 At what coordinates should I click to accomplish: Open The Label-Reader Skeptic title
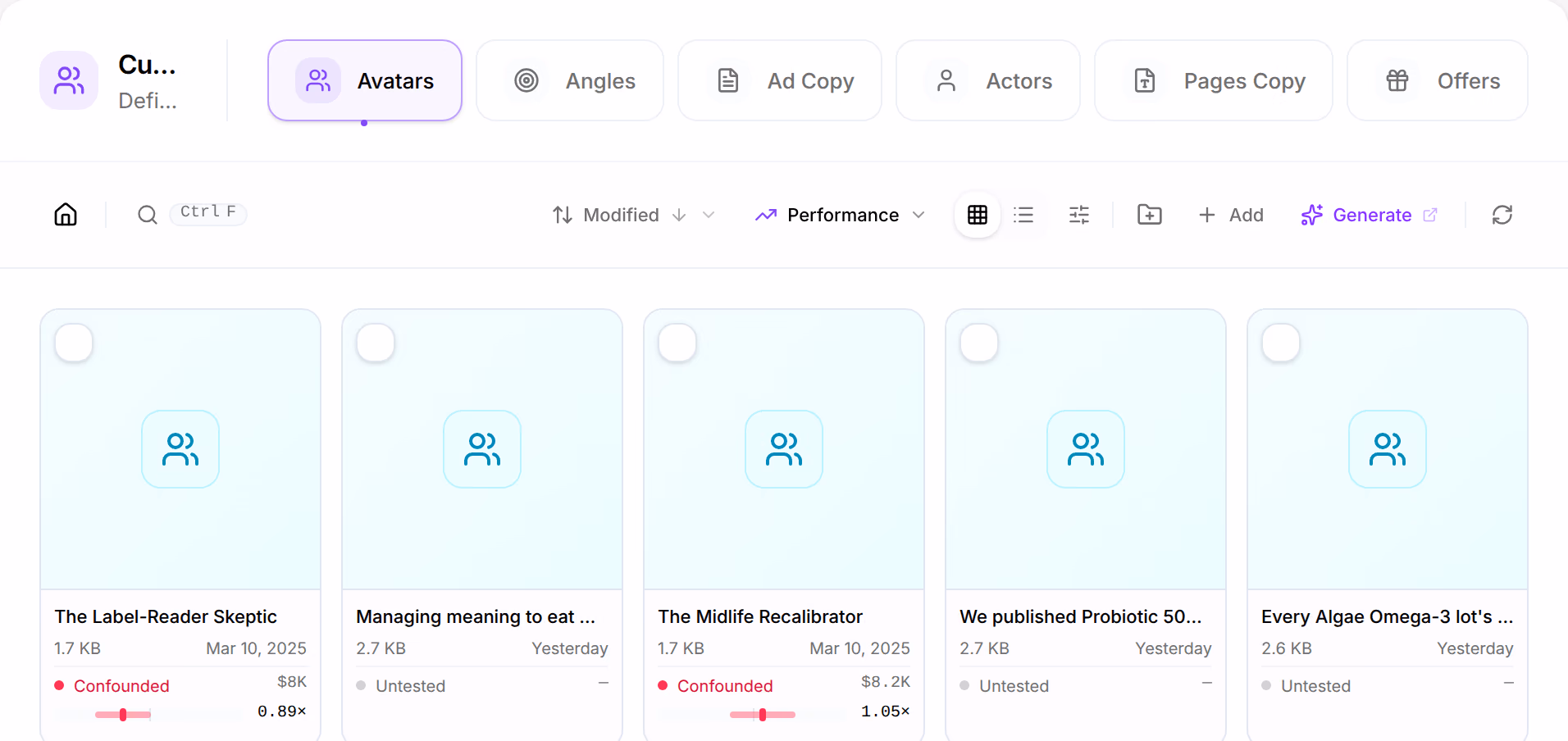tap(166, 616)
